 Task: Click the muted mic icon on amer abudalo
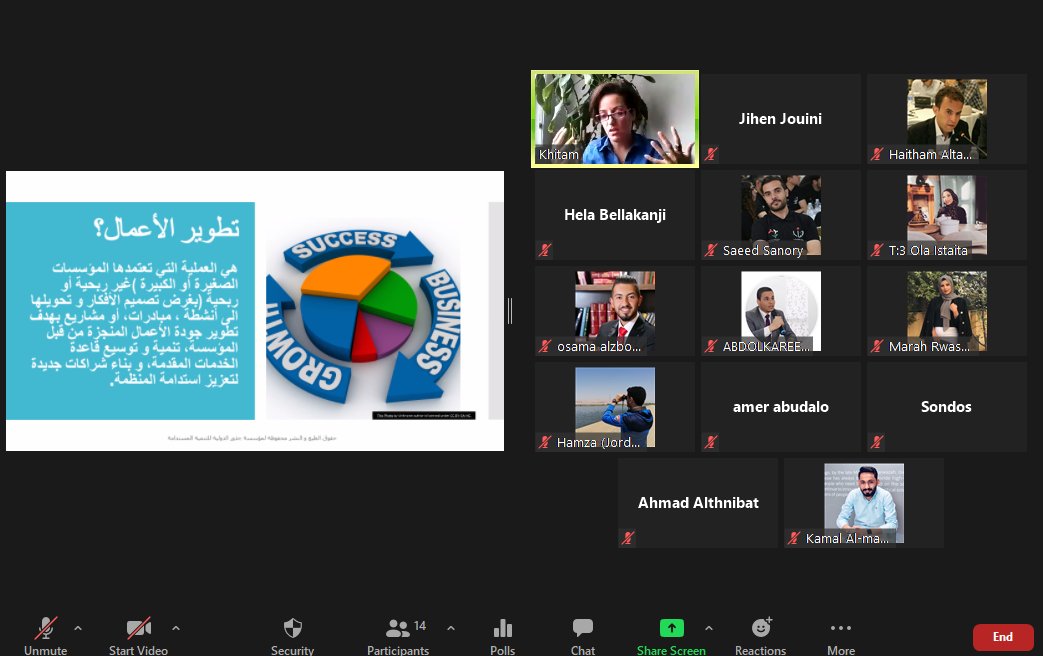coord(711,442)
